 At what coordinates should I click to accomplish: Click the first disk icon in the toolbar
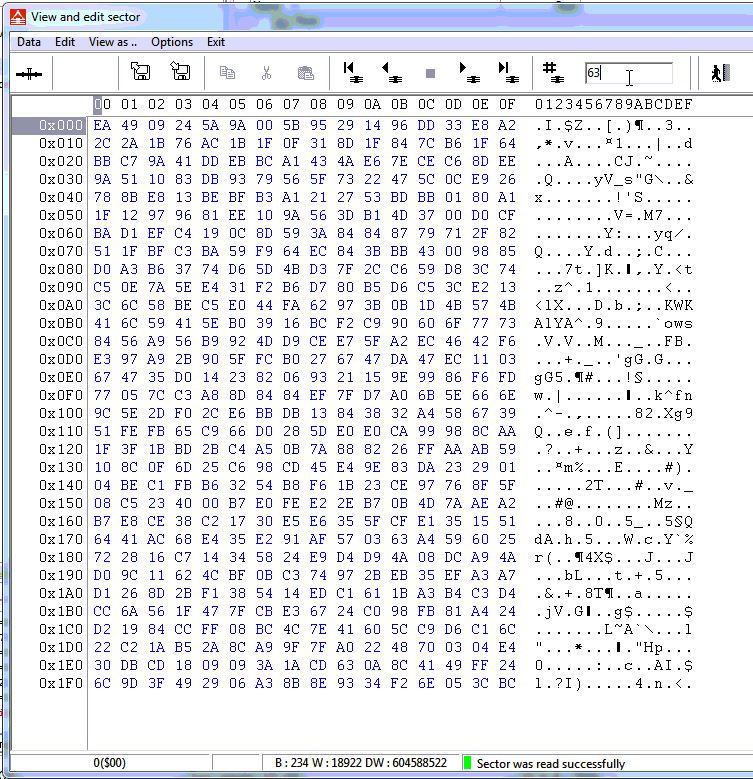point(141,71)
